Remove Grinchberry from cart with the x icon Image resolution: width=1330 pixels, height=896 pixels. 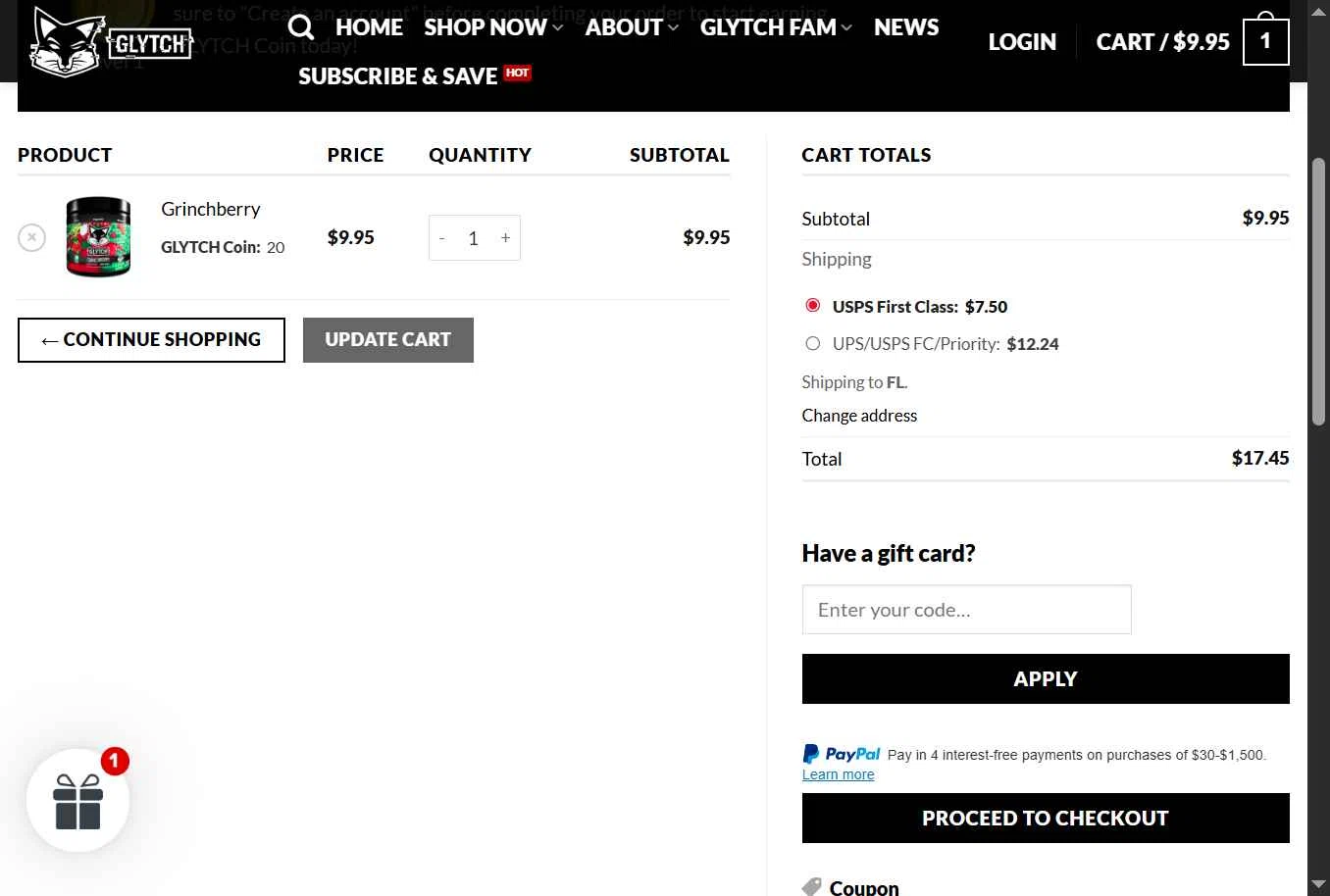[31, 237]
